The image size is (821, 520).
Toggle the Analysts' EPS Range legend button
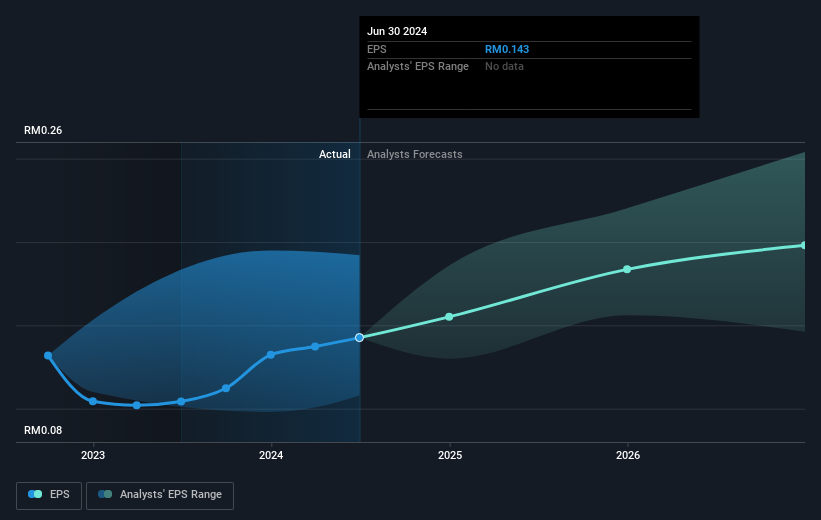click(x=160, y=495)
